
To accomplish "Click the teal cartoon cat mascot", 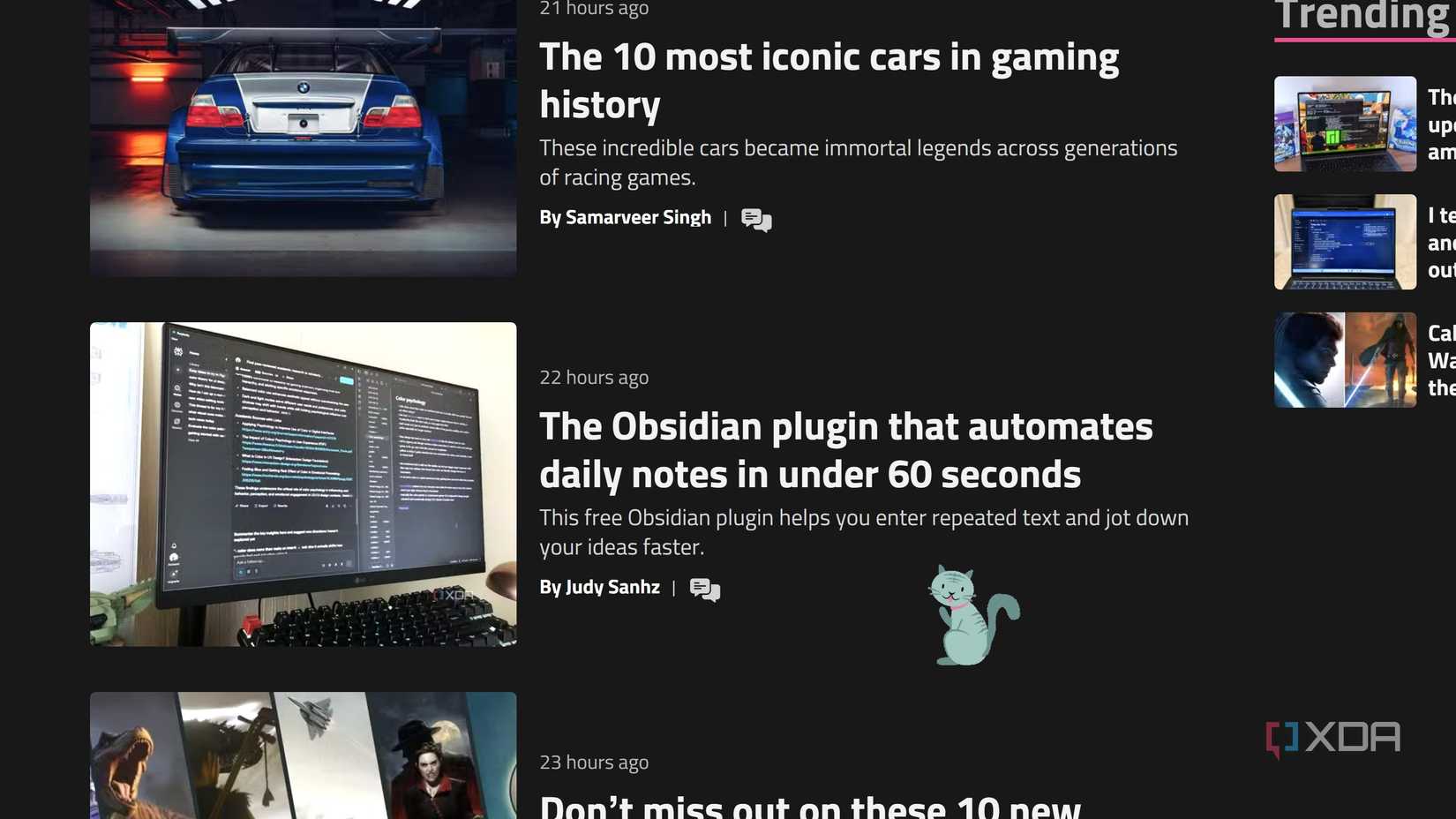I will coord(972,615).
